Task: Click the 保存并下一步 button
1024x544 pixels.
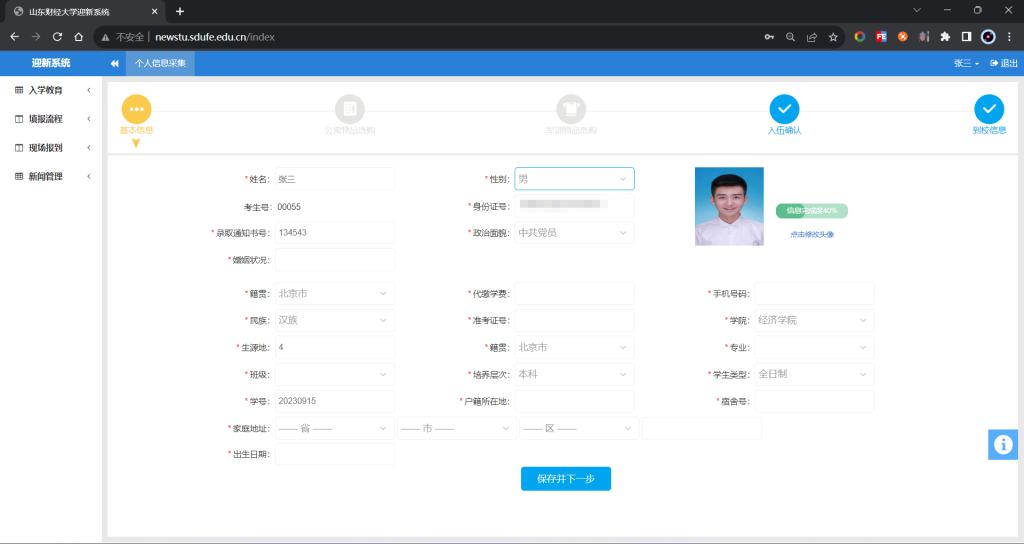Action: (x=565, y=479)
